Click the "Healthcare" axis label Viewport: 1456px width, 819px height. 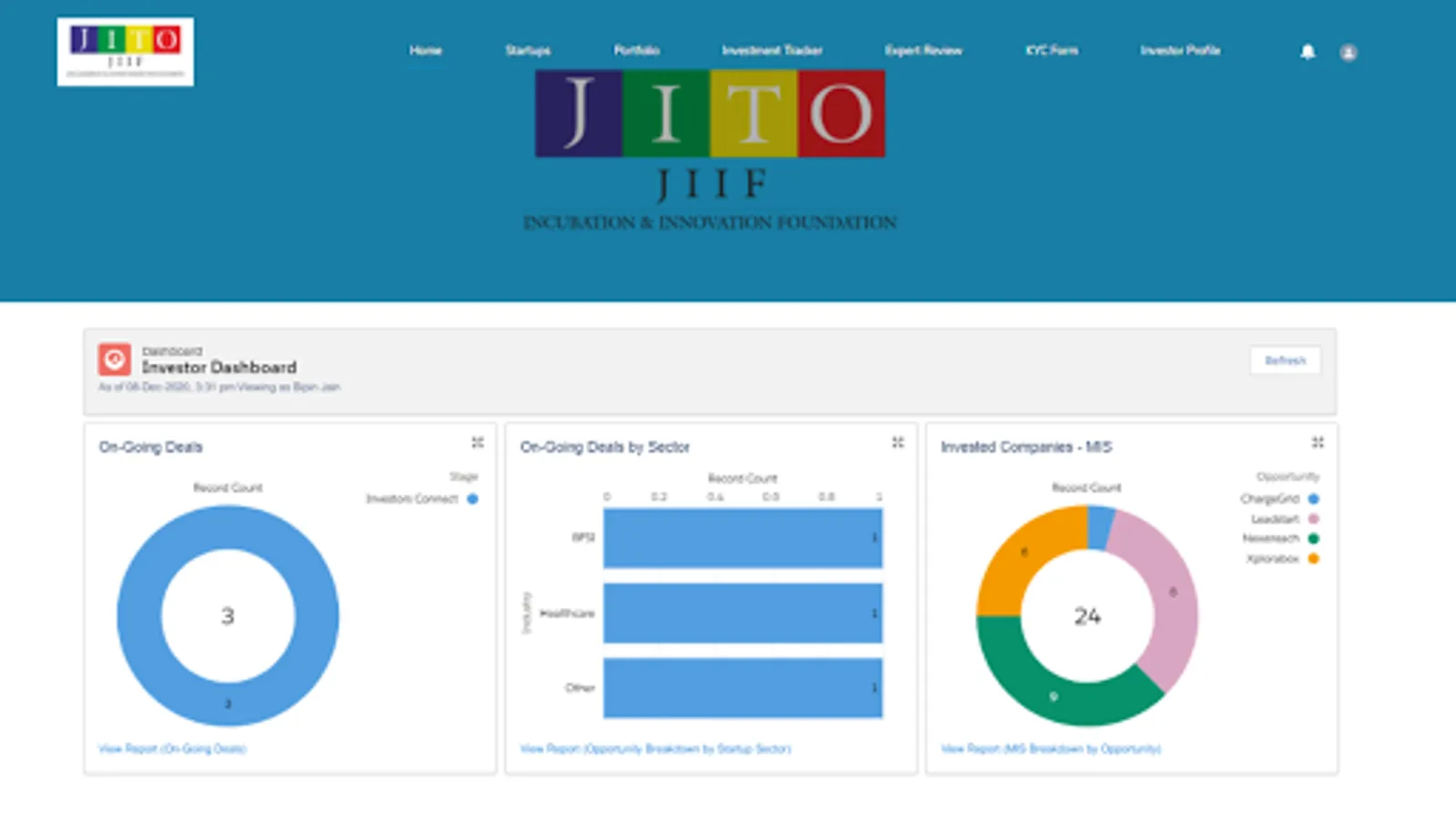pyautogui.click(x=567, y=613)
